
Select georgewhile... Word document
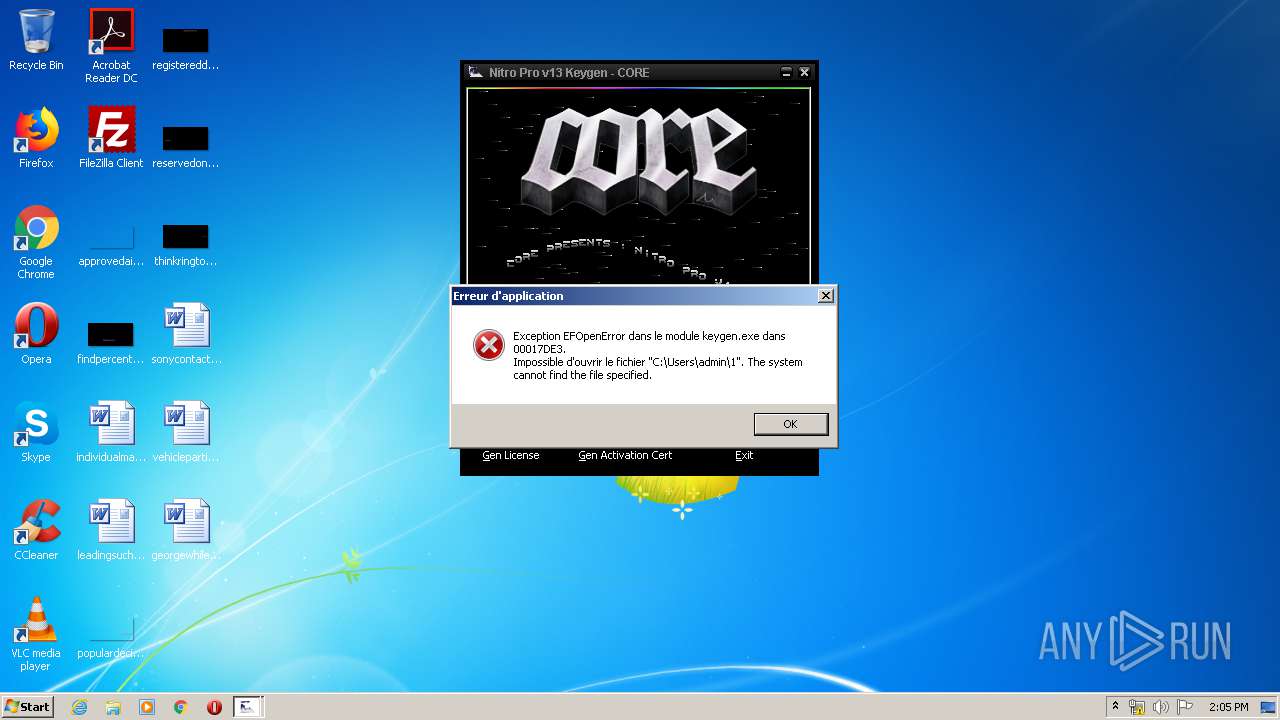click(186, 530)
